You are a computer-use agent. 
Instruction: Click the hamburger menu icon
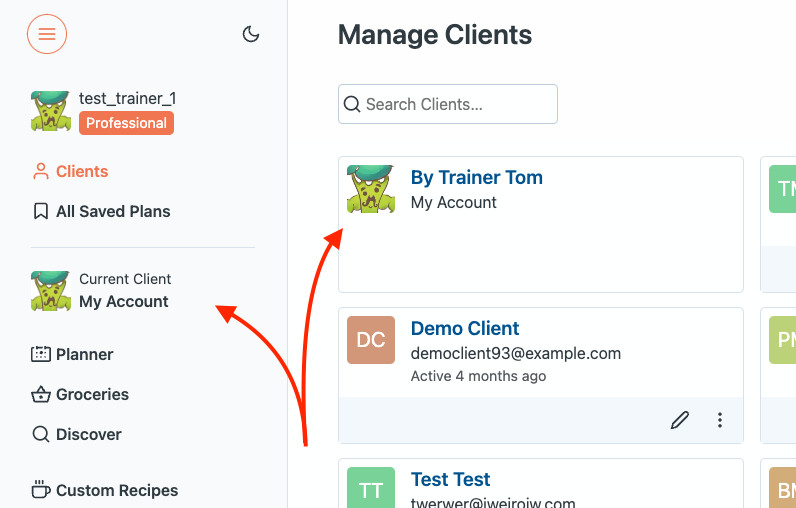click(47, 34)
